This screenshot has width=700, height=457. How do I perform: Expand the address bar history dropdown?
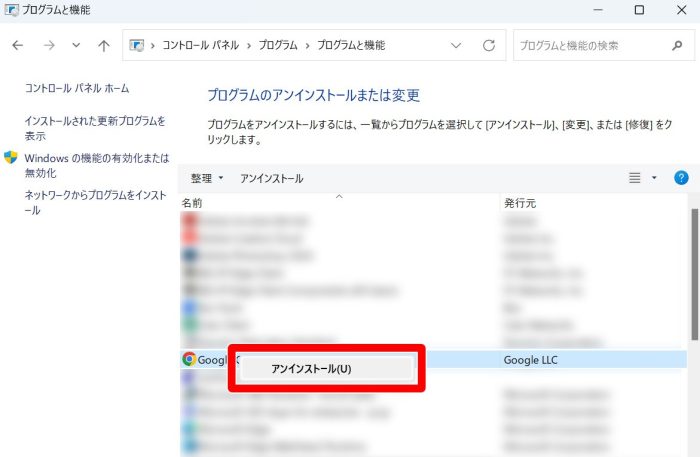(456, 46)
